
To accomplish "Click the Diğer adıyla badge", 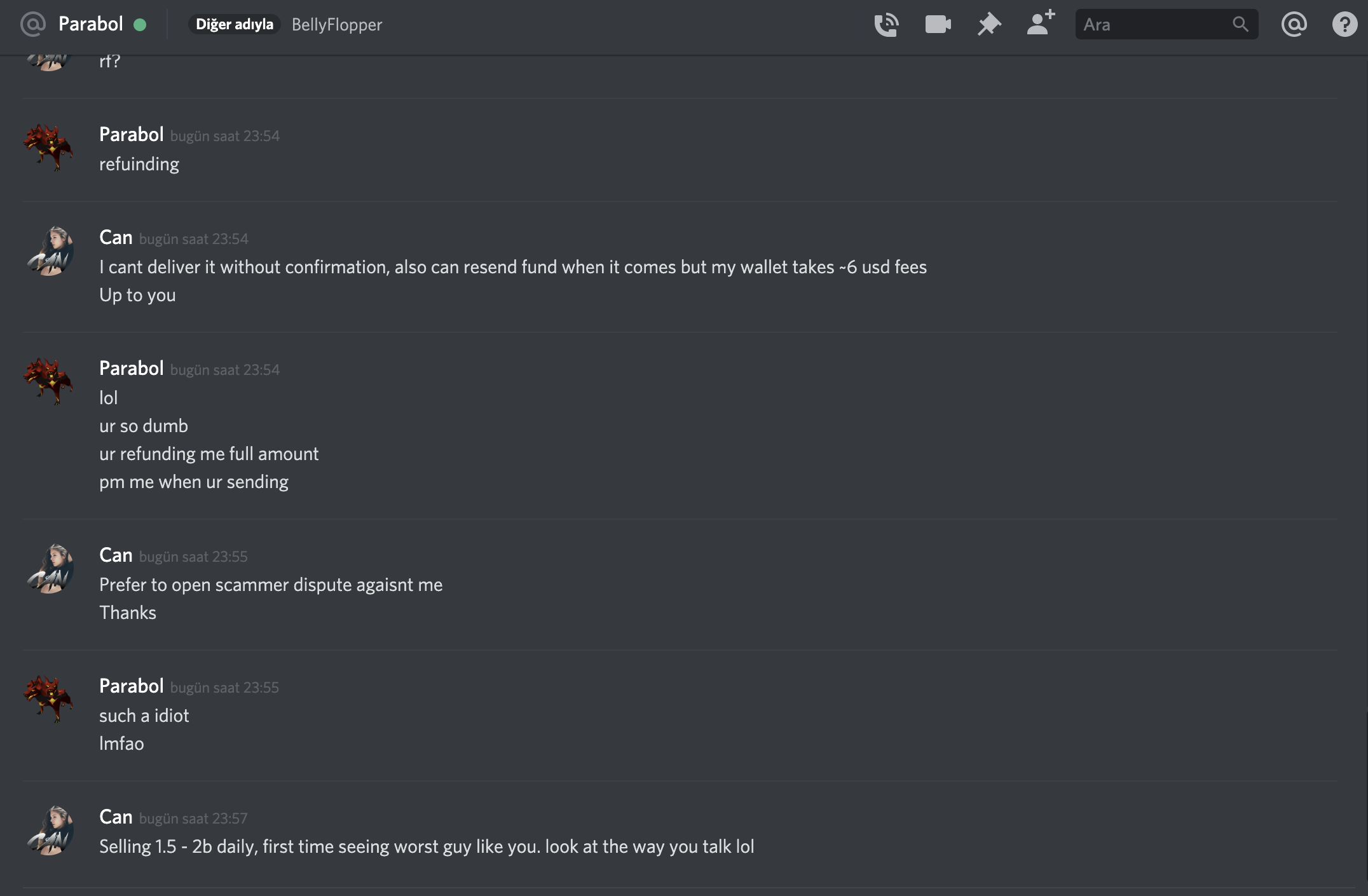I will [x=235, y=24].
